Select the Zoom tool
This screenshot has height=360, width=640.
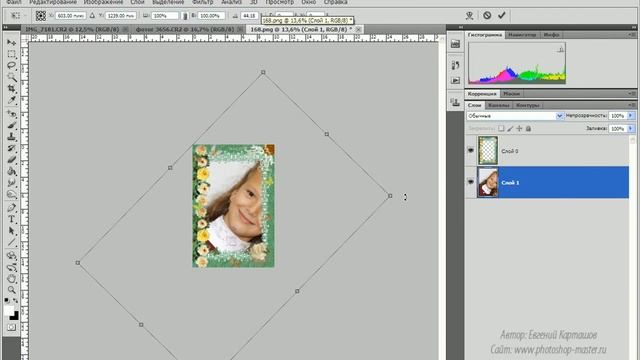coord(11,290)
